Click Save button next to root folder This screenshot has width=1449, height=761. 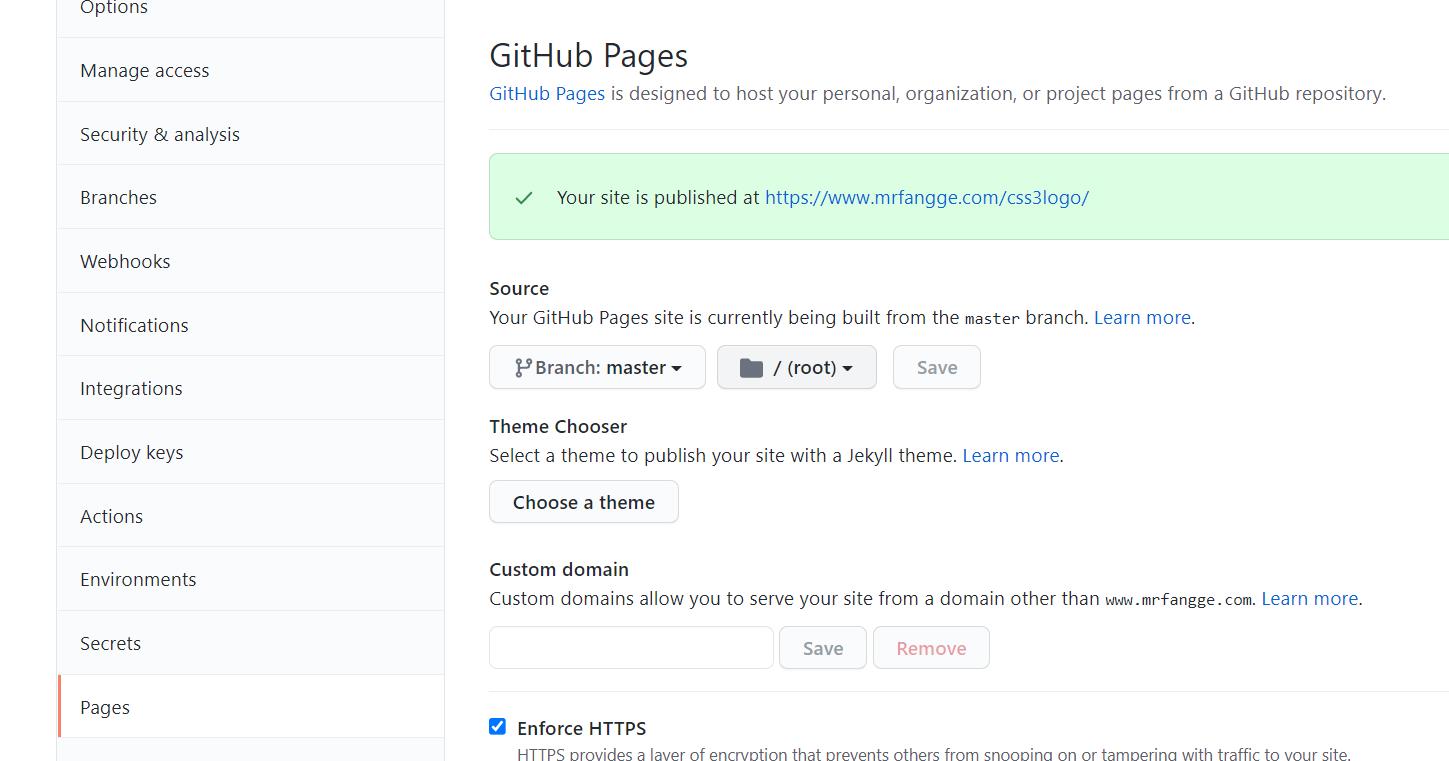click(937, 367)
